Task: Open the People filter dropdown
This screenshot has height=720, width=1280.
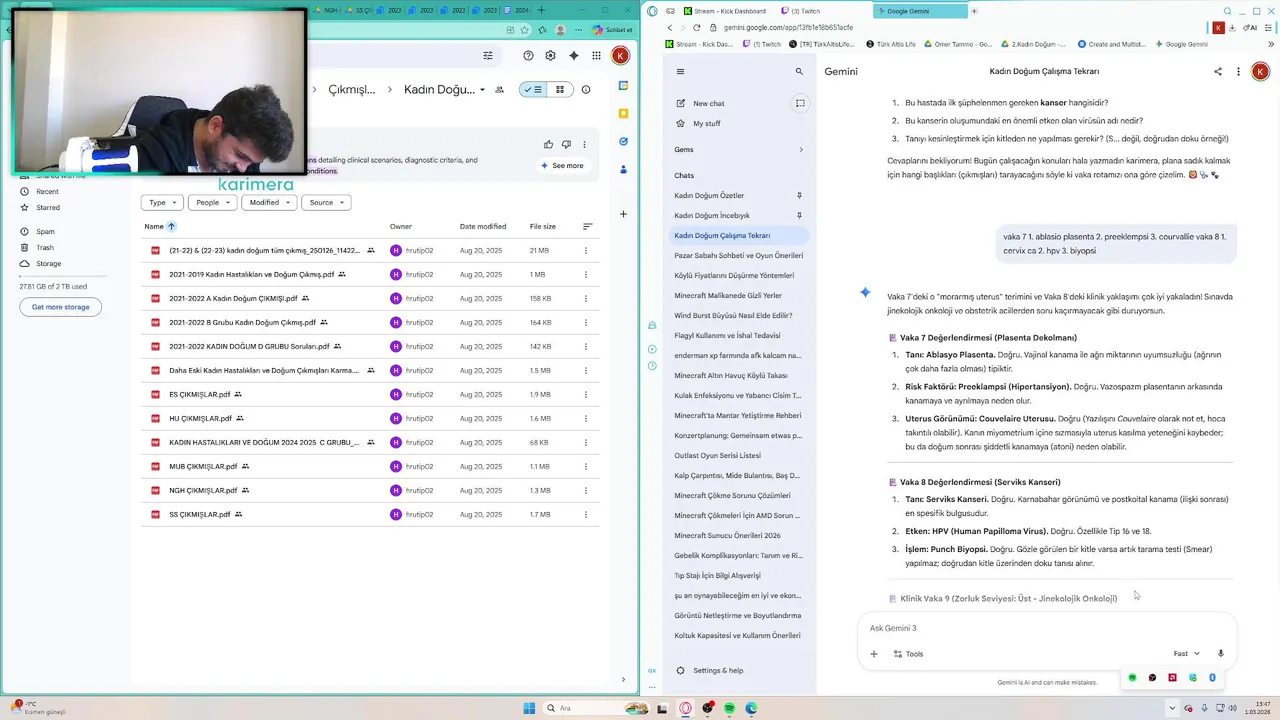Action: (214, 203)
